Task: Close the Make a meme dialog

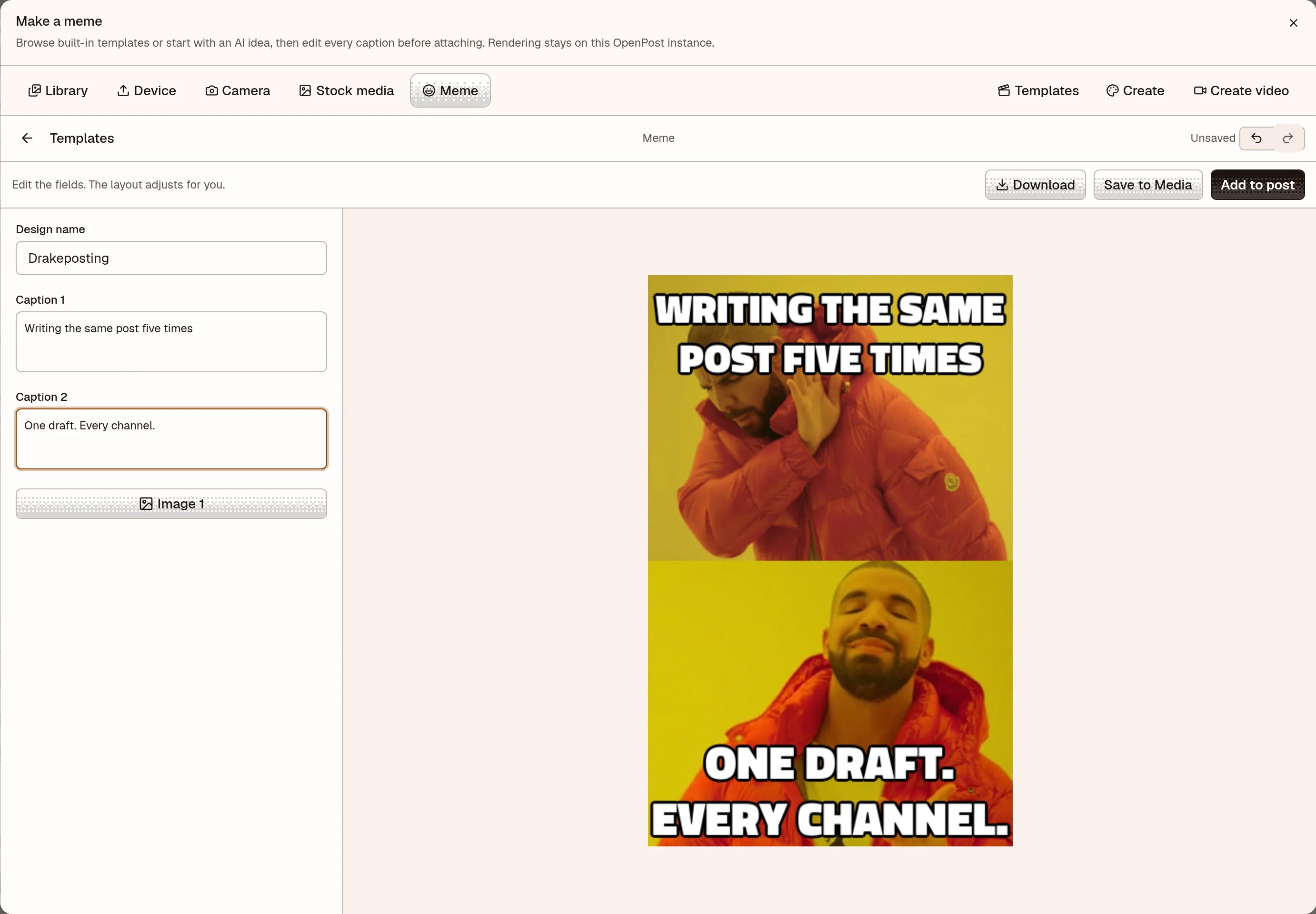Action: click(1293, 23)
